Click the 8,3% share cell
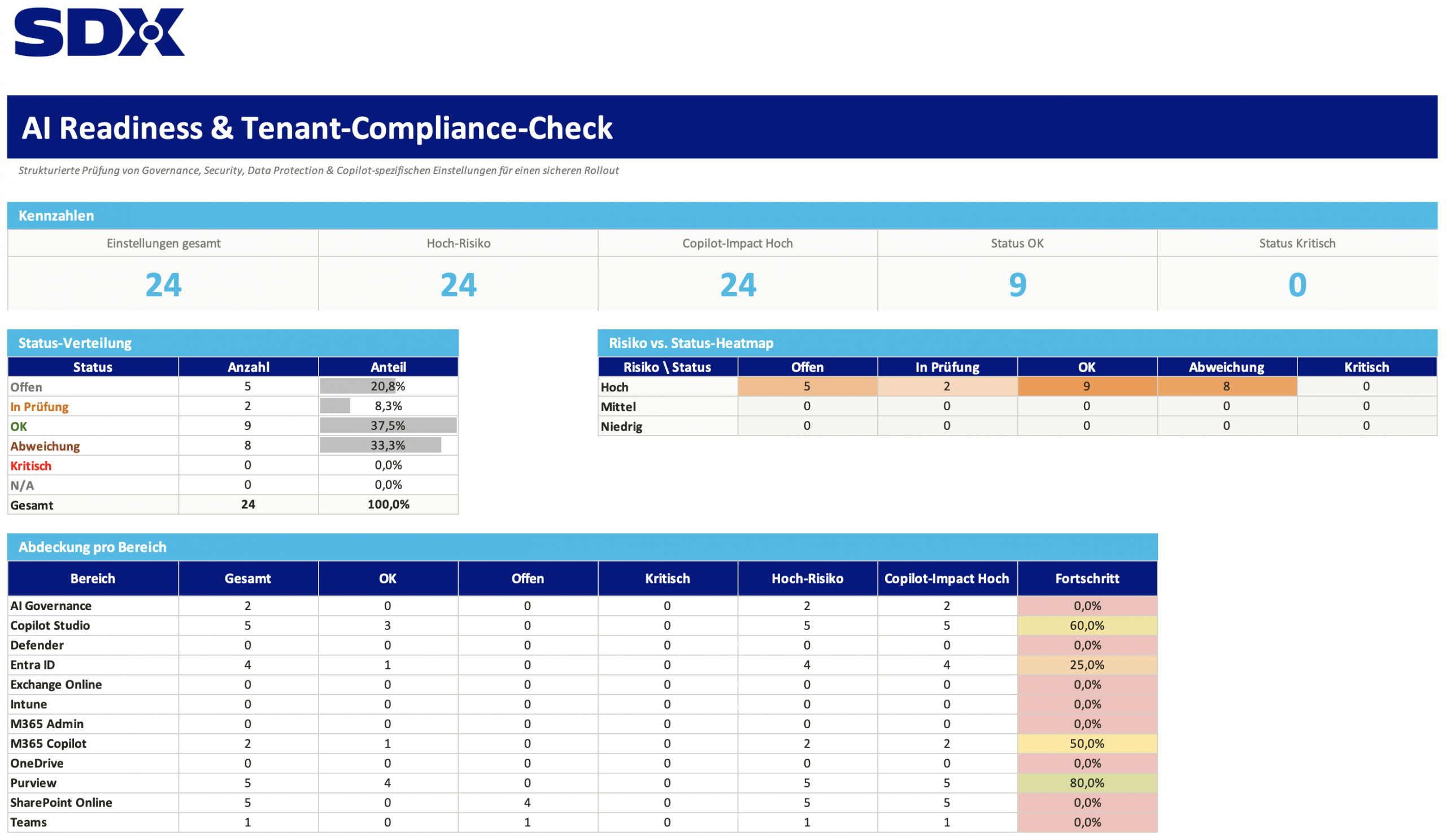The width and height of the screenshot is (1446, 840). click(x=389, y=406)
